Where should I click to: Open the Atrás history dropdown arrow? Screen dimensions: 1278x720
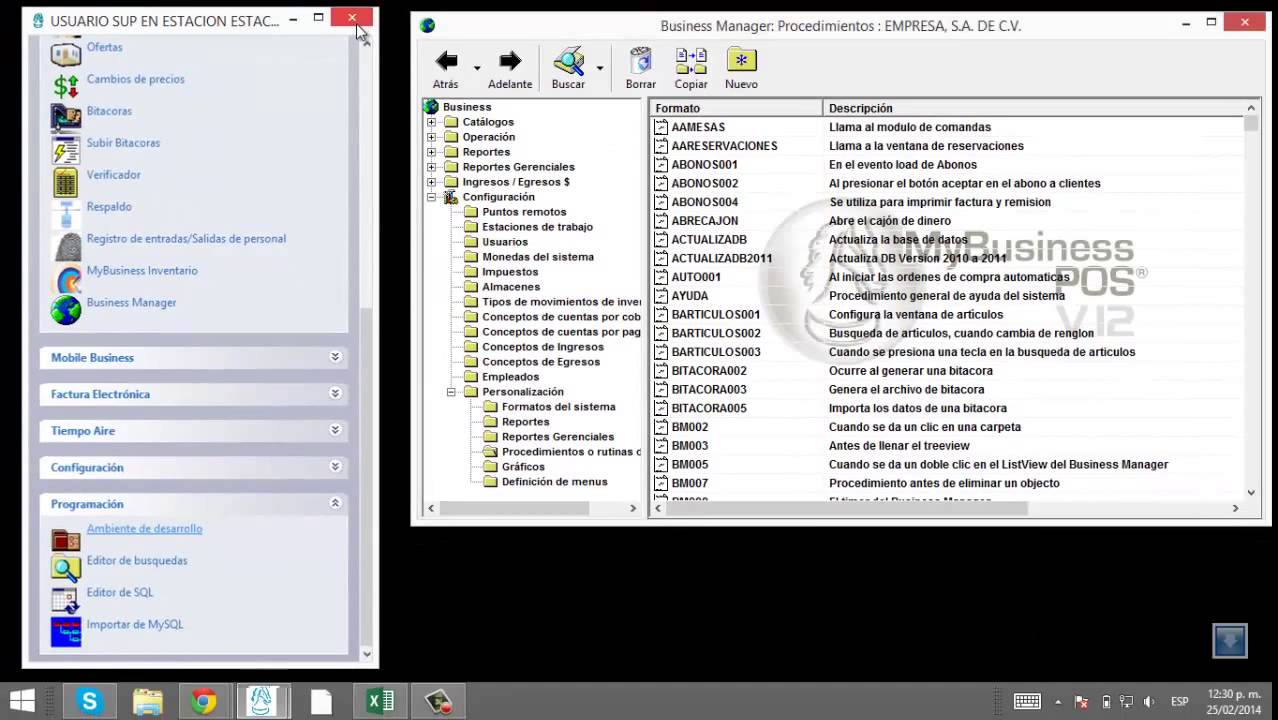pos(477,68)
